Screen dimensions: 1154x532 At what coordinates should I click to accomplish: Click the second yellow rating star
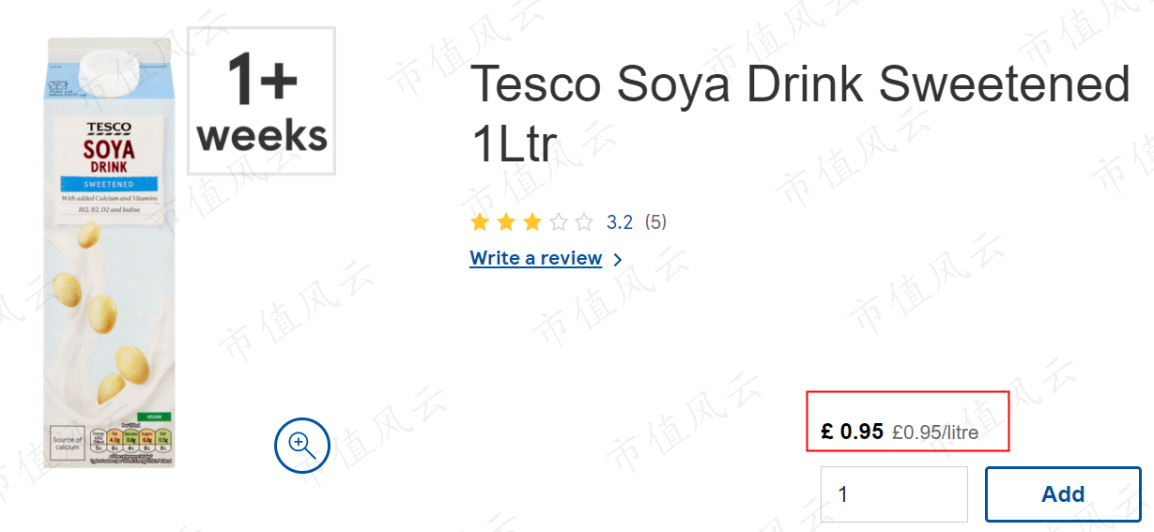506,221
